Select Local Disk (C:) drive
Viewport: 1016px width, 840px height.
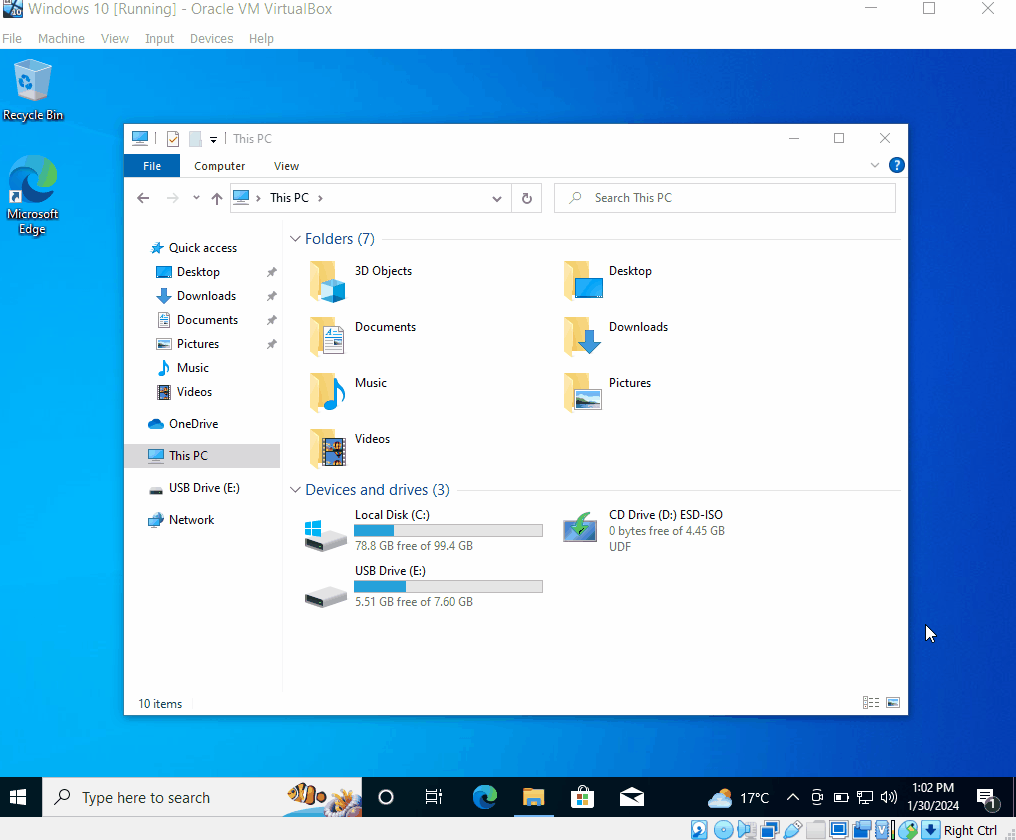(423, 531)
